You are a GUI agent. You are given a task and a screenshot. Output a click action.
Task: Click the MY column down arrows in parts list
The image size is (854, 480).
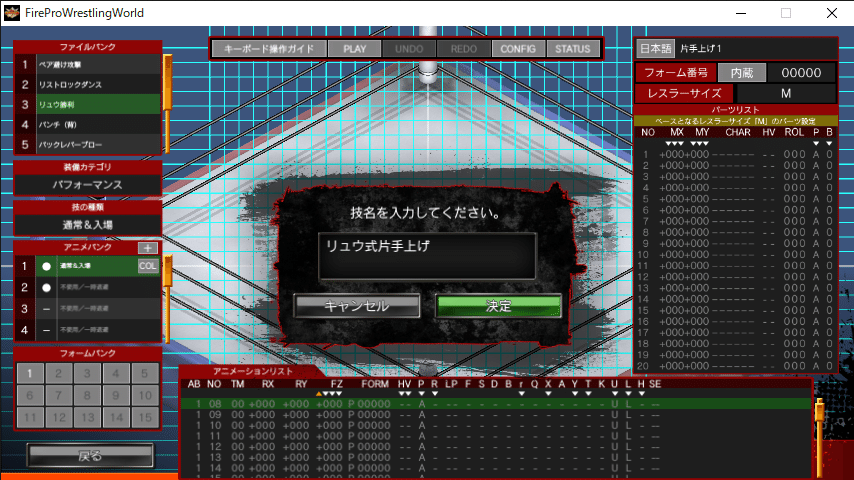point(699,143)
